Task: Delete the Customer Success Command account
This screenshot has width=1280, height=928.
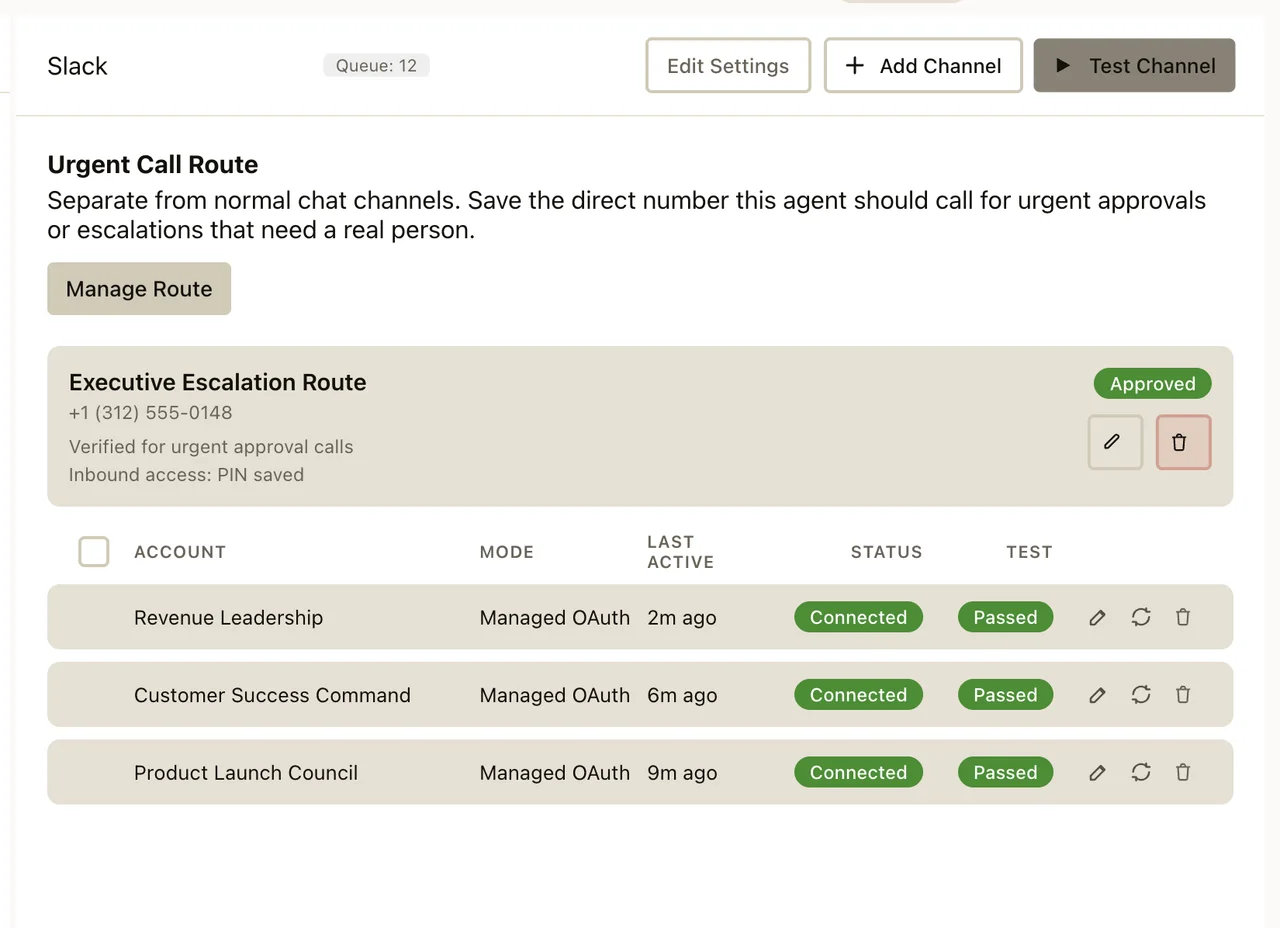Action: 1183,695
